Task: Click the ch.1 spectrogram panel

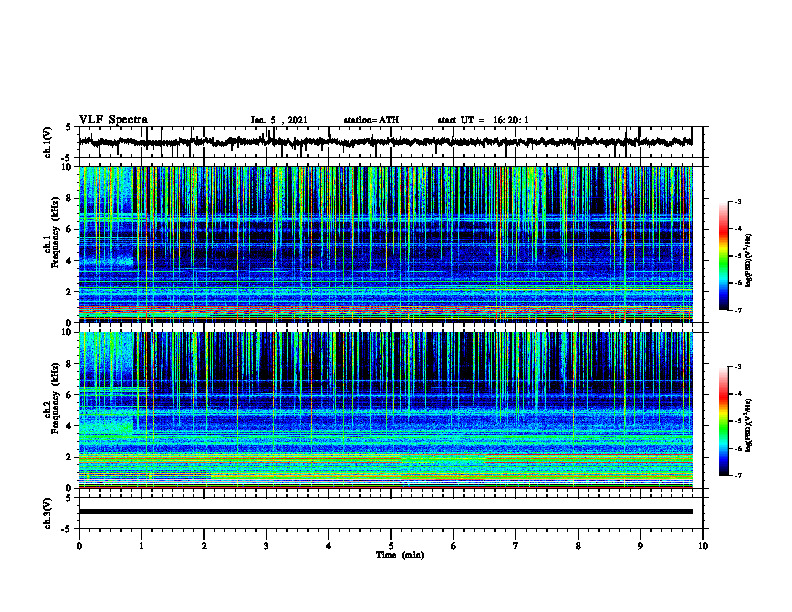Action: click(x=386, y=244)
